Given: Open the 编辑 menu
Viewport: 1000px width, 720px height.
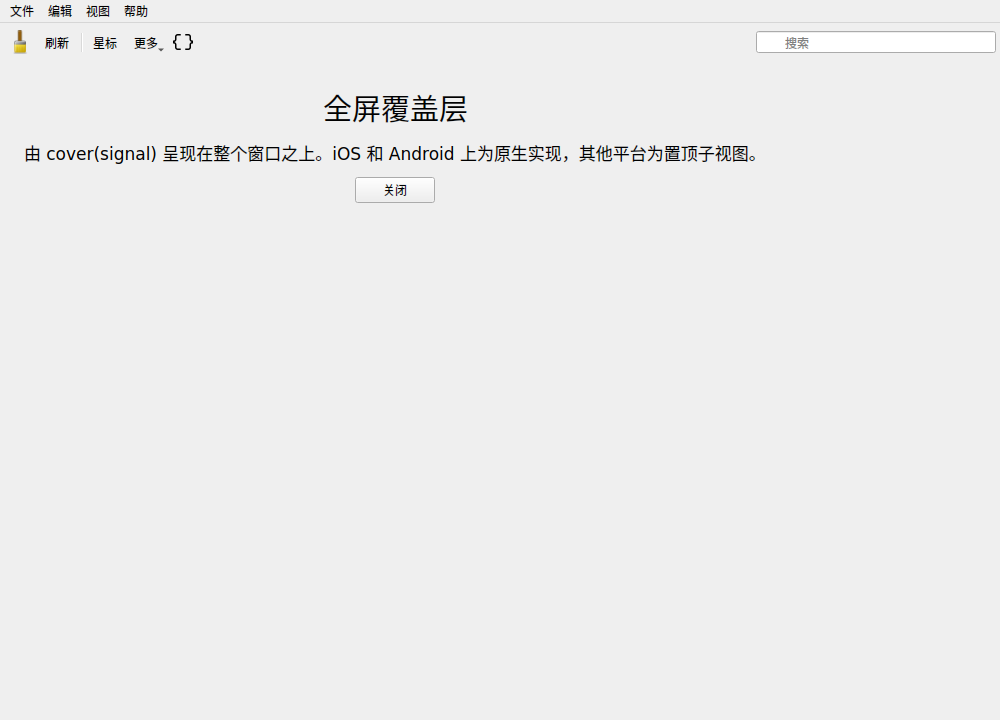Looking at the screenshot, I should 60,11.
